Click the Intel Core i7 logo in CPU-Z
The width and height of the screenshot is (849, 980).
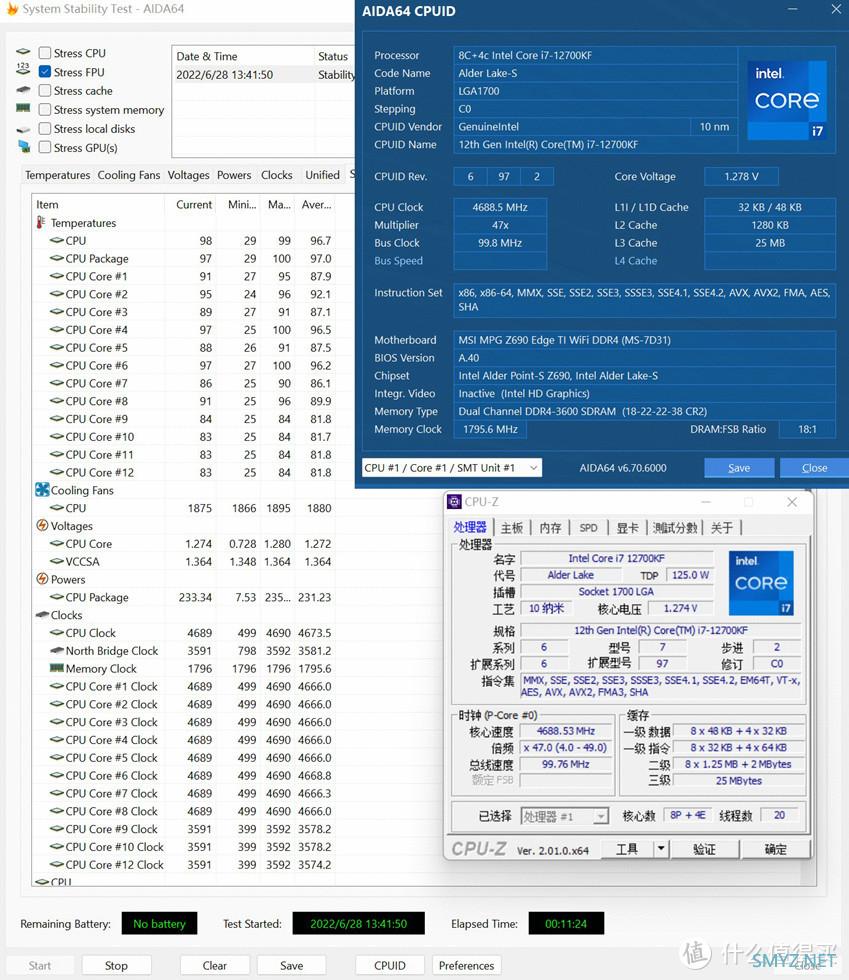click(761, 583)
